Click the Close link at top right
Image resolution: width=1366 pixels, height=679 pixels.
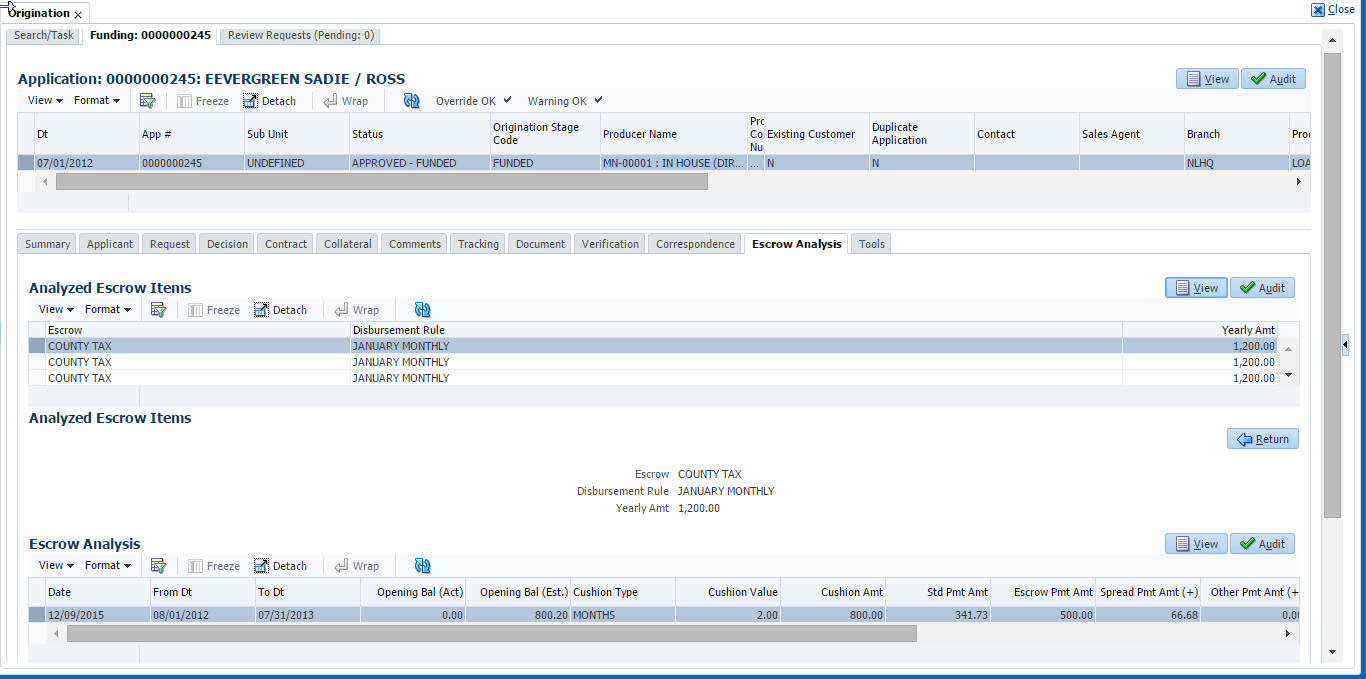tap(1333, 10)
